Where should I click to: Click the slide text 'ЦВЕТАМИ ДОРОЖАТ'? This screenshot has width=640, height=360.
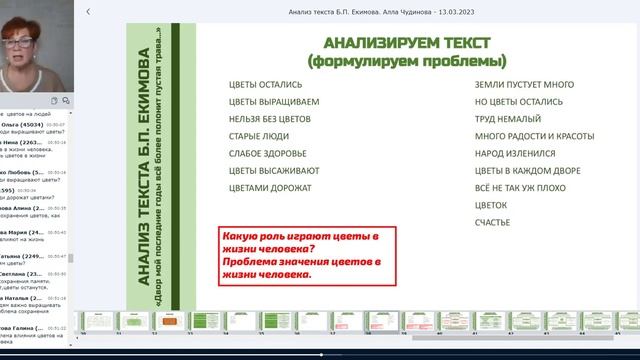(270, 188)
